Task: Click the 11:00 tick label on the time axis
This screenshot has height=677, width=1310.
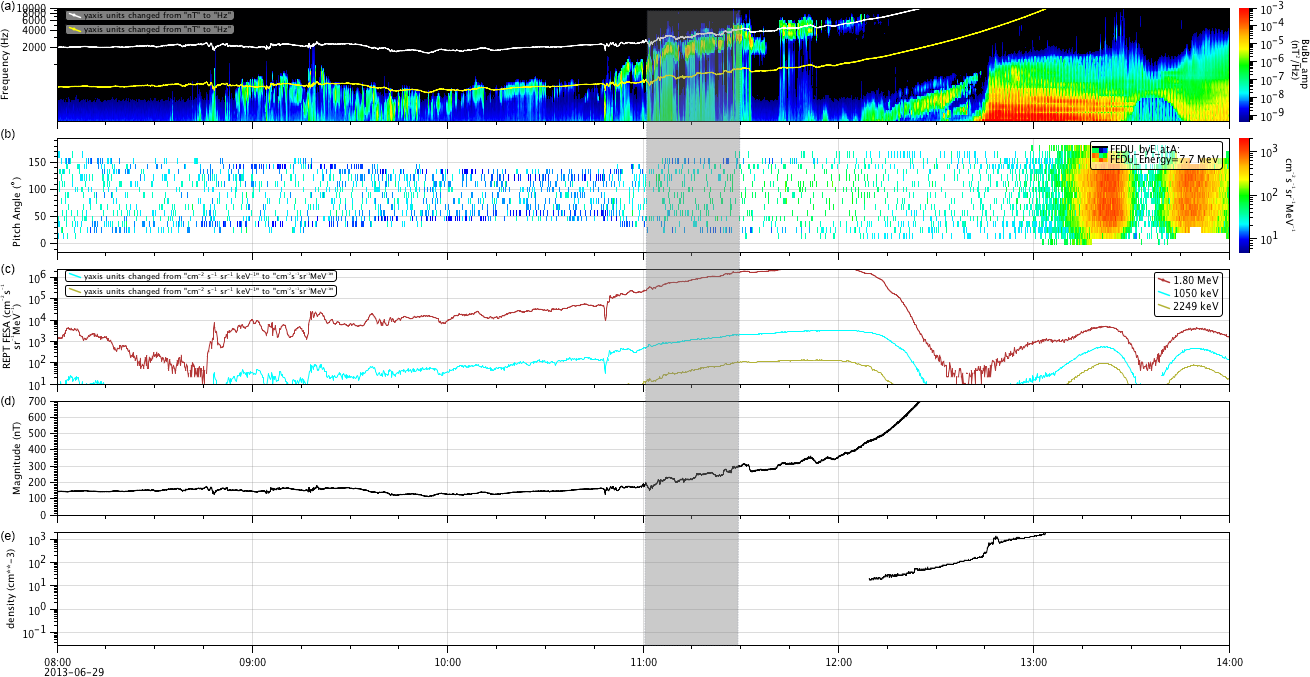Action: 643,662
